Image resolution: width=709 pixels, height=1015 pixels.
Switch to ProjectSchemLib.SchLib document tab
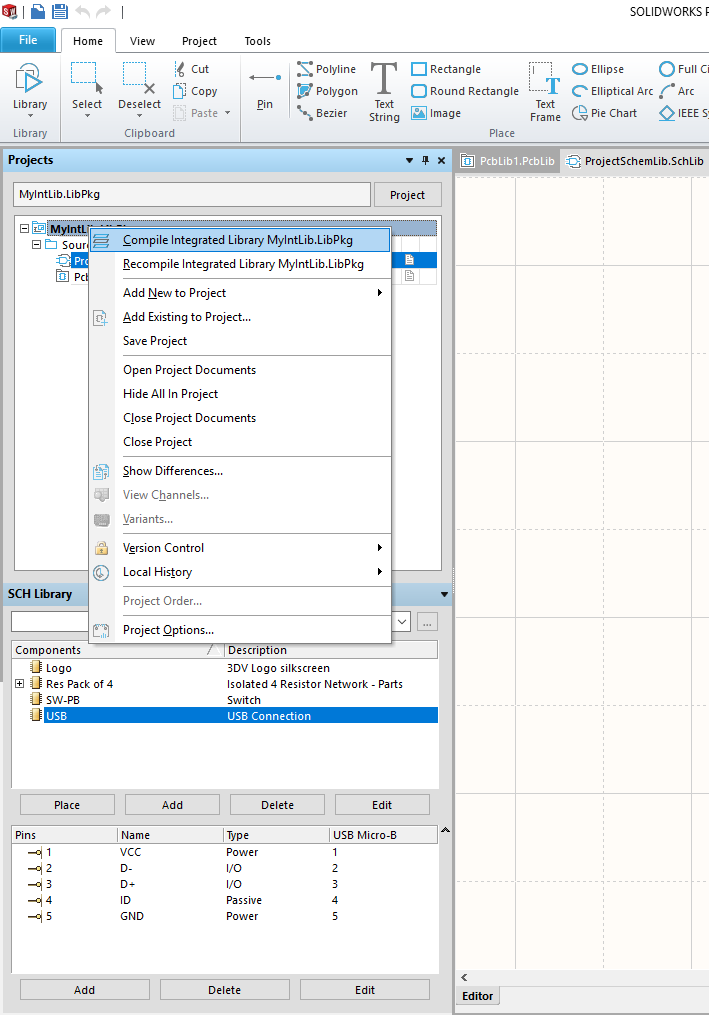point(635,161)
